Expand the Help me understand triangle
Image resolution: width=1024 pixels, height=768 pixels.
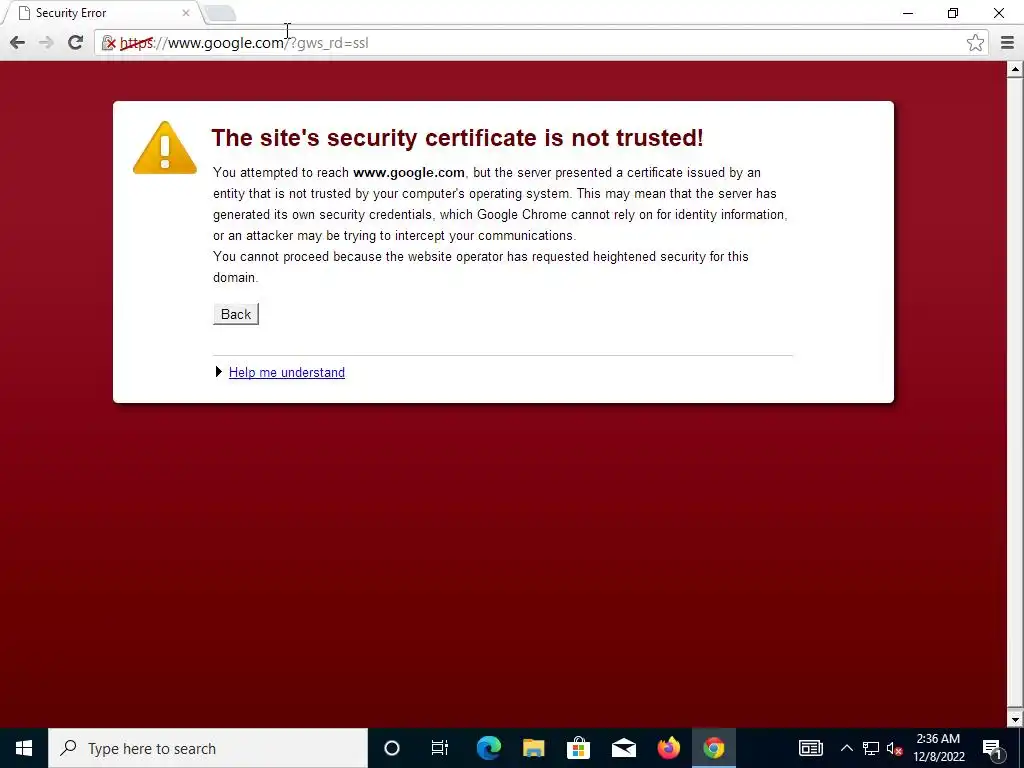[x=219, y=372]
